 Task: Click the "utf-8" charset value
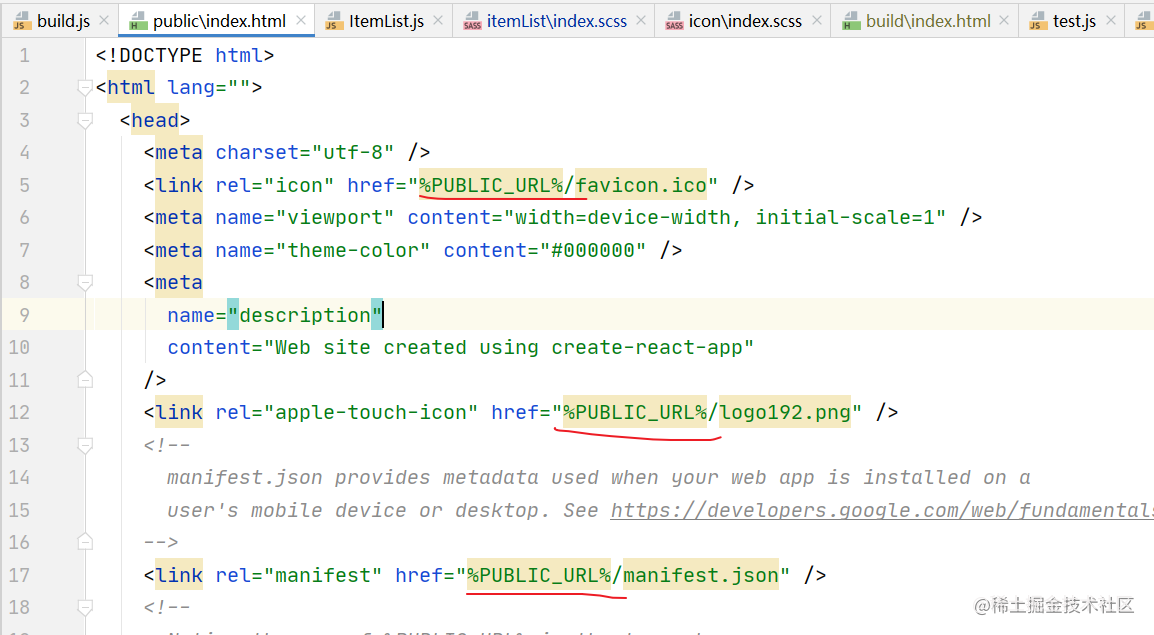(353, 152)
